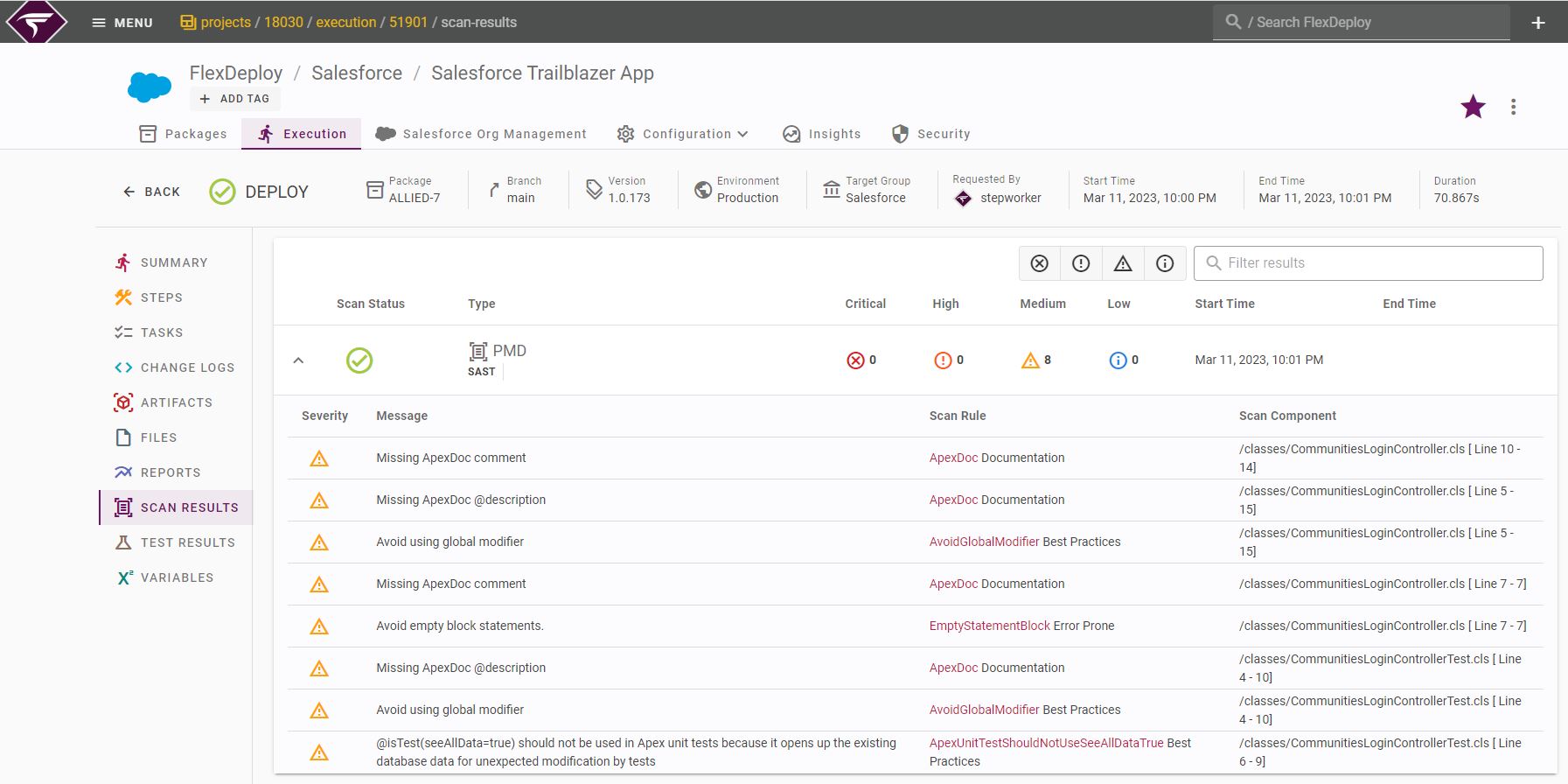Go to execution breadcrumb link
This screenshot has height=784, width=1568.
click(x=346, y=22)
